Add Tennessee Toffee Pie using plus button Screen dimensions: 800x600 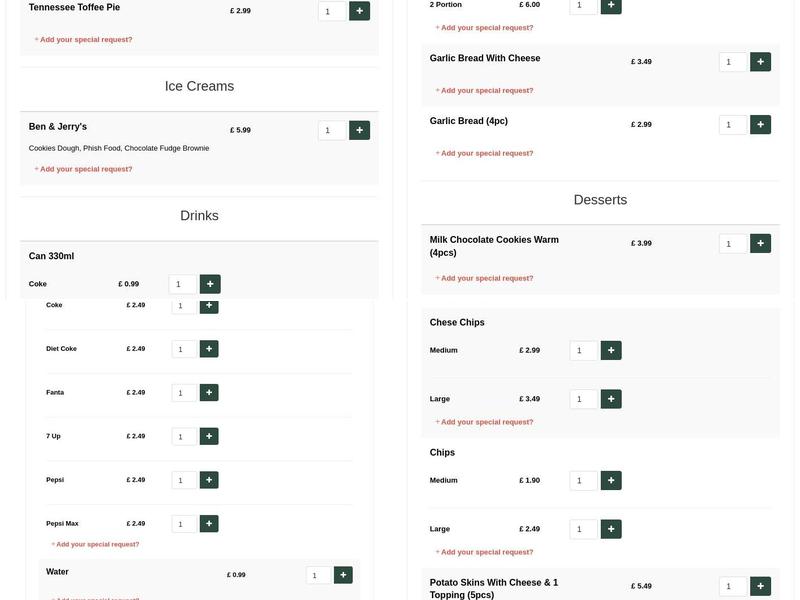pos(359,11)
